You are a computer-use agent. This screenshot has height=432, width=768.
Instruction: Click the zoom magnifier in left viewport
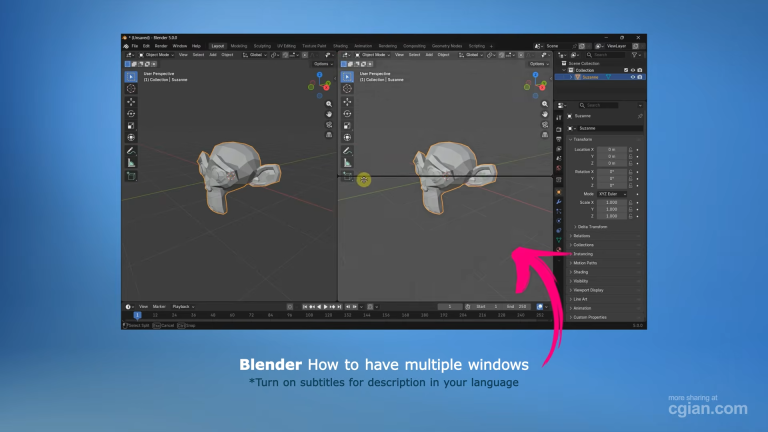pyautogui.click(x=329, y=104)
